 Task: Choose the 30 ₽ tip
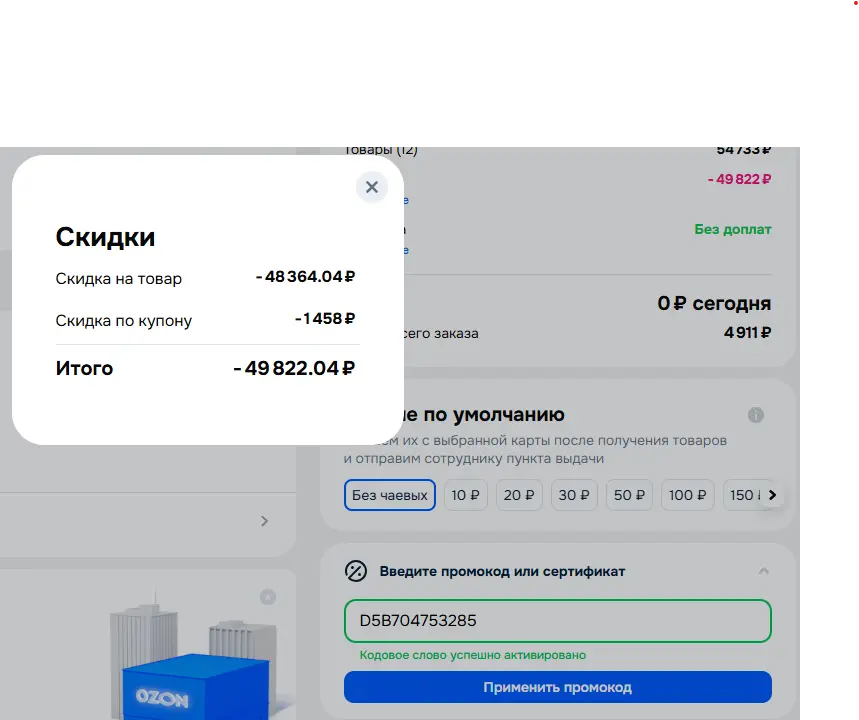click(574, 495)
